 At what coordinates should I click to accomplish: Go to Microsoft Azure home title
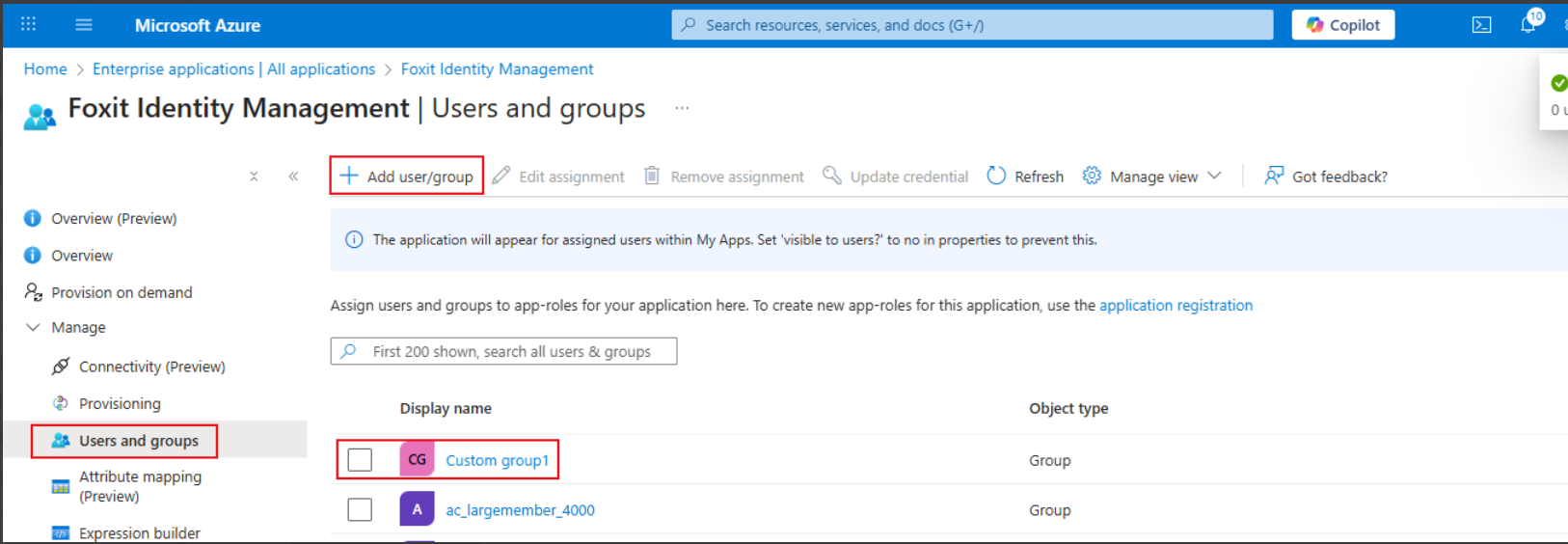[198, 25]
